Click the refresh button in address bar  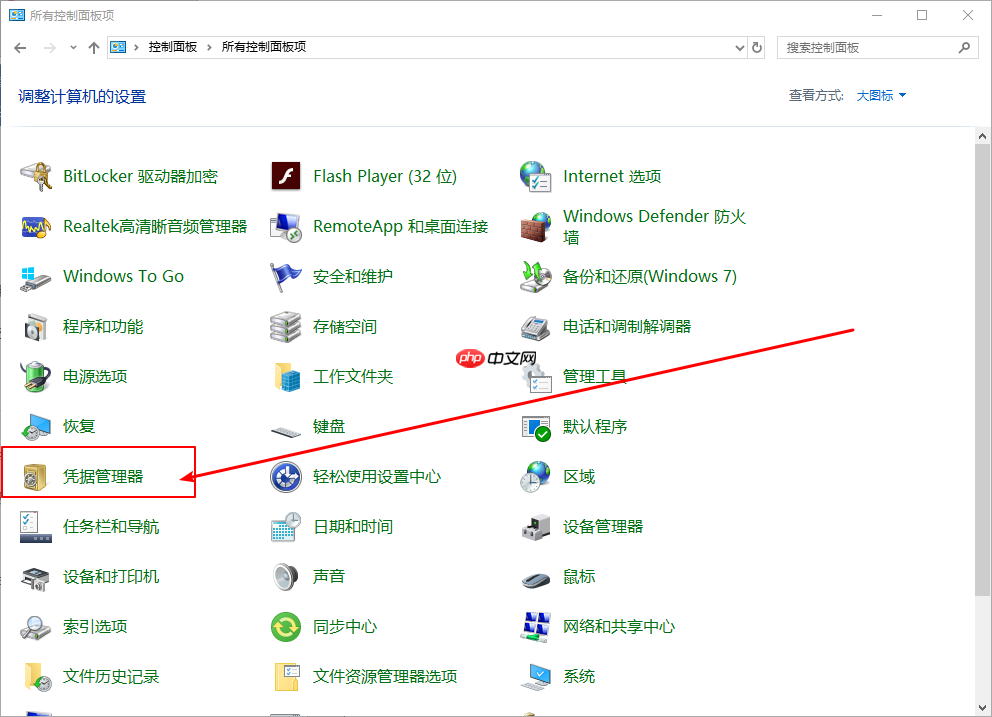pos(757,47)
